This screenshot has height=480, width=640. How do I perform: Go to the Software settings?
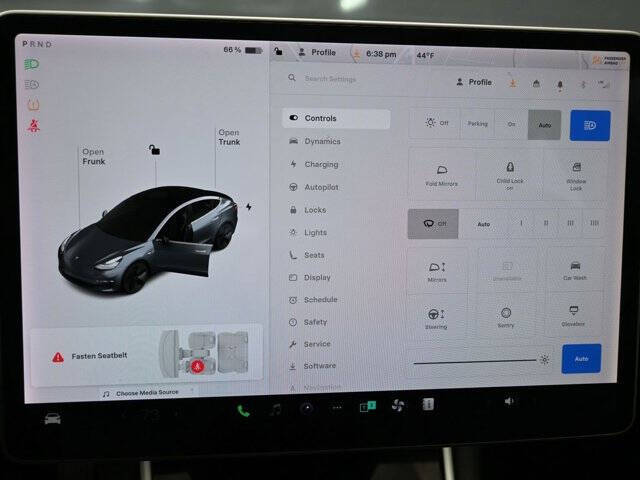tap(312, 366)
